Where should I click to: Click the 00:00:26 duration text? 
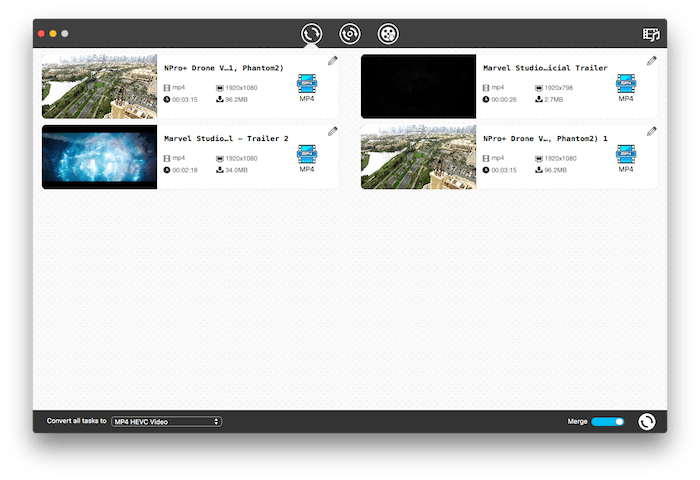click(x=504, y=100)
